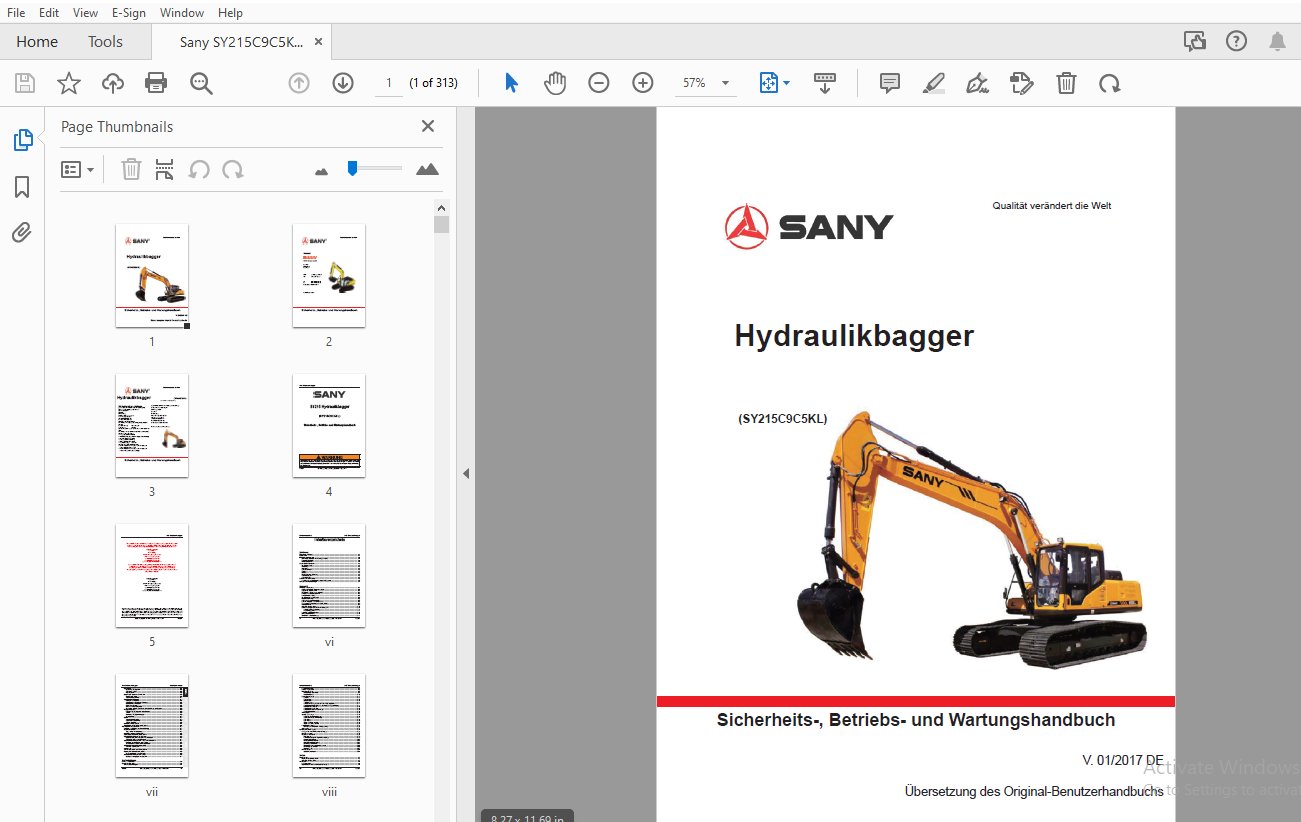Select the Sany SY215C9C5K document tab

(241, 42)
